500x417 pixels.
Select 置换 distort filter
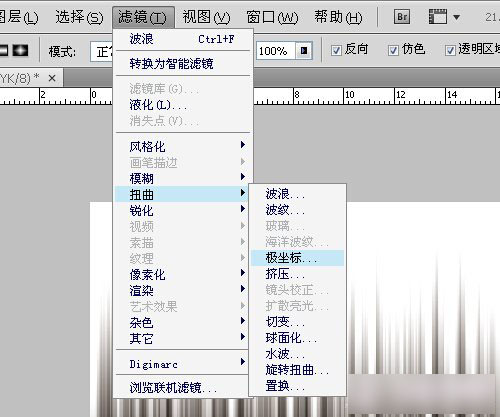click(x=297, y=386)
